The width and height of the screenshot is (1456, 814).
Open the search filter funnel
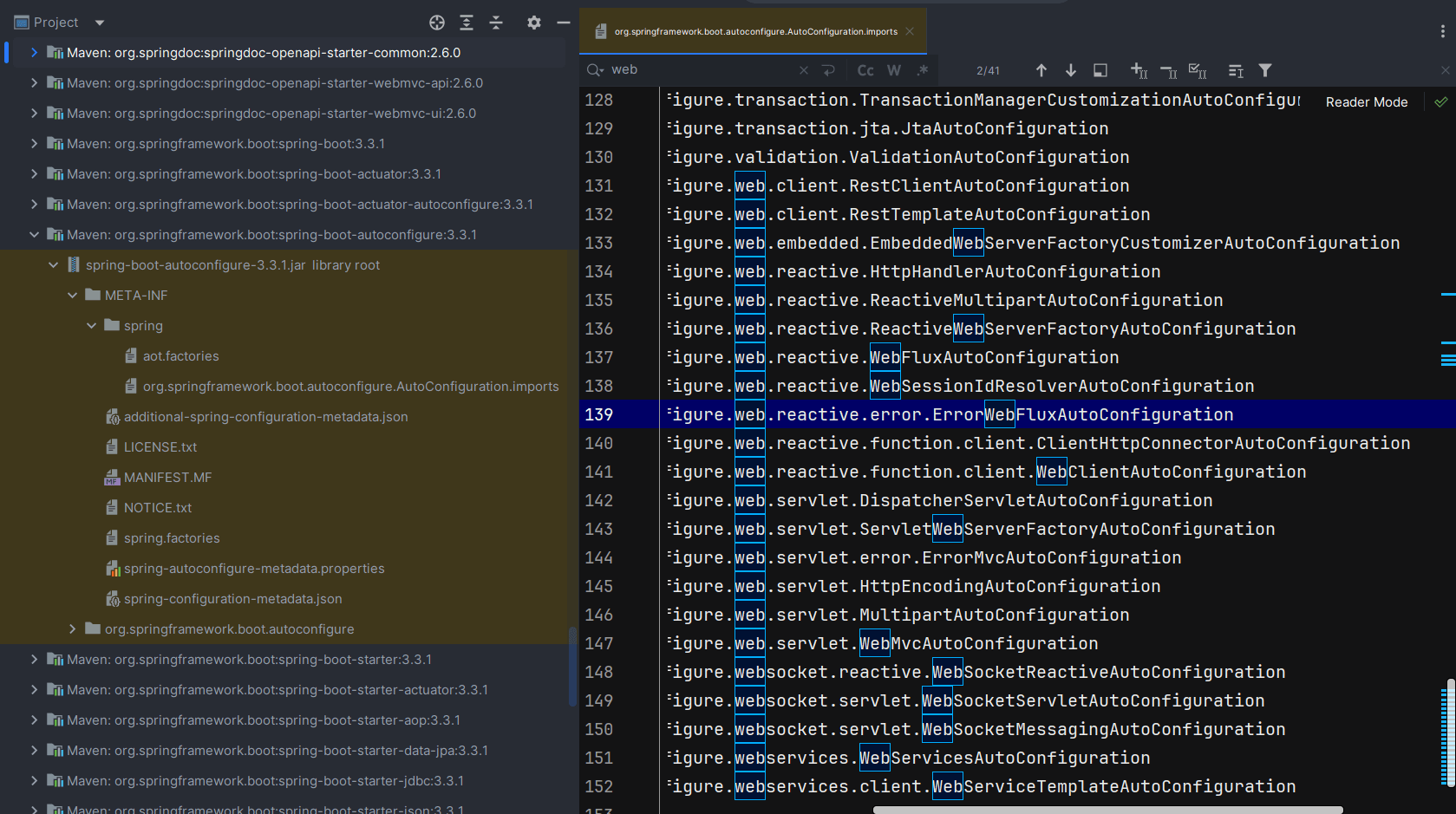click(x=1265, y=70)
